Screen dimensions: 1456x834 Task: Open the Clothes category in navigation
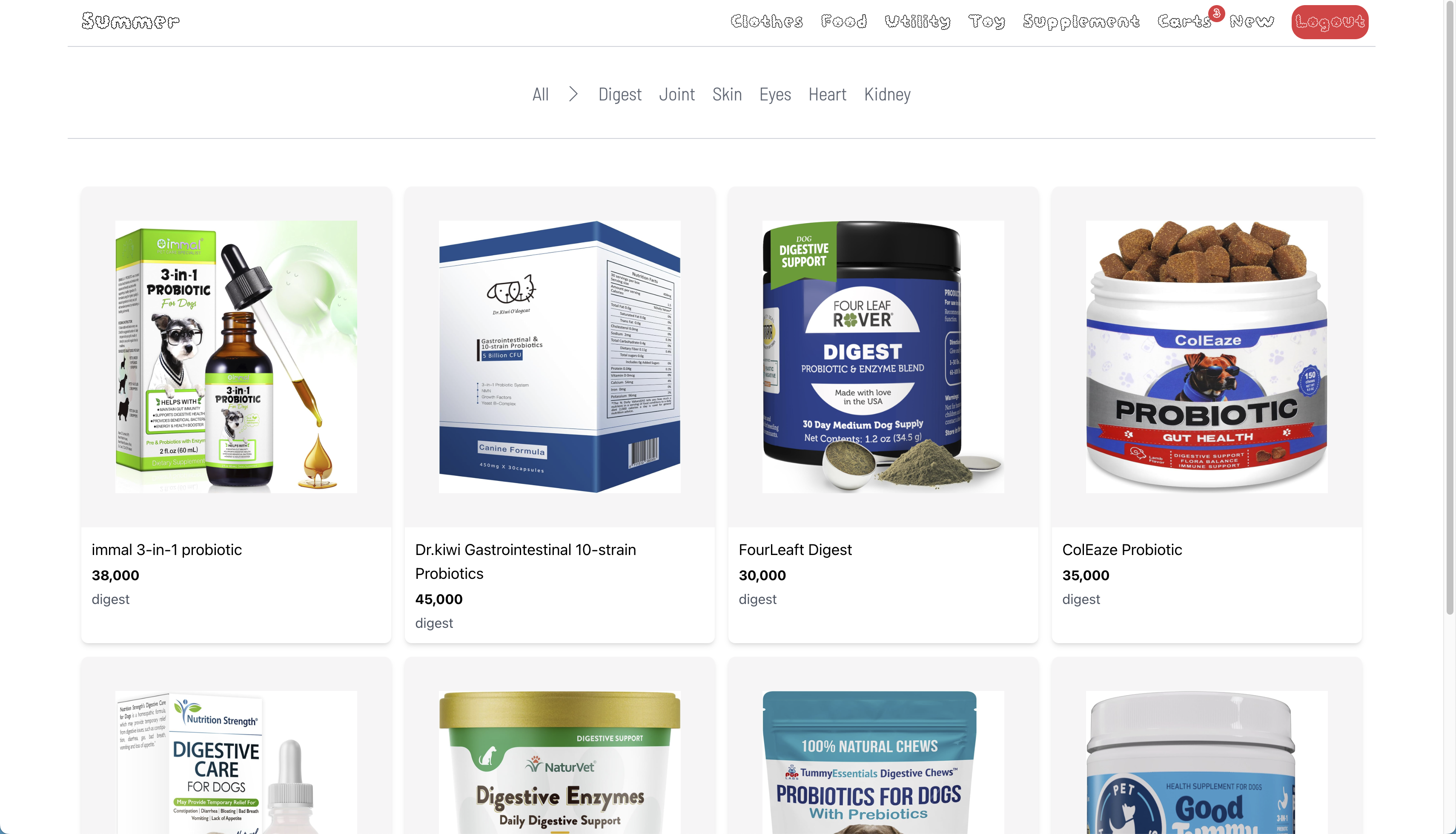point(766,22)
